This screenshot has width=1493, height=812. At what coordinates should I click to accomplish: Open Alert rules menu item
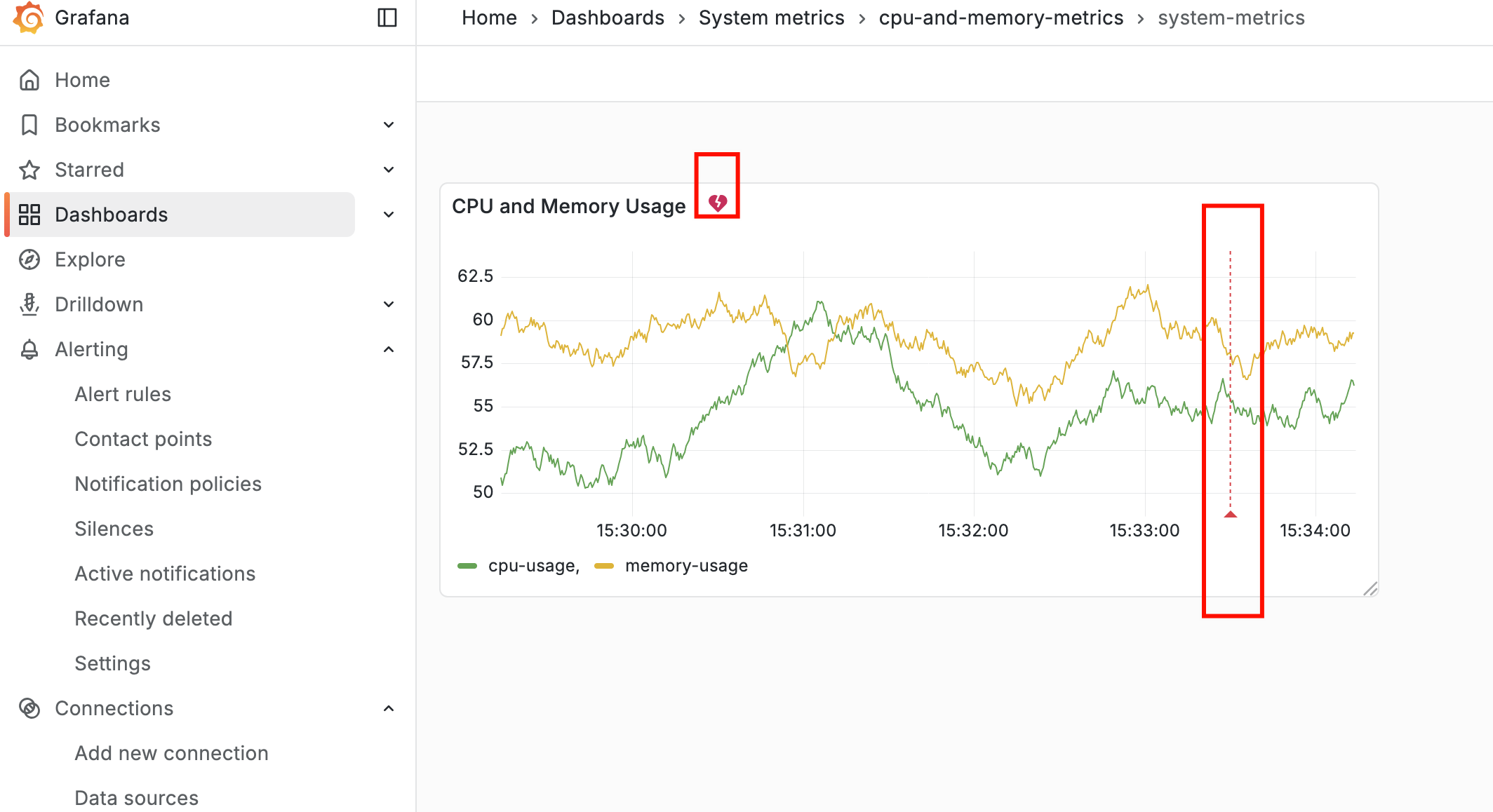coord(123,394)
